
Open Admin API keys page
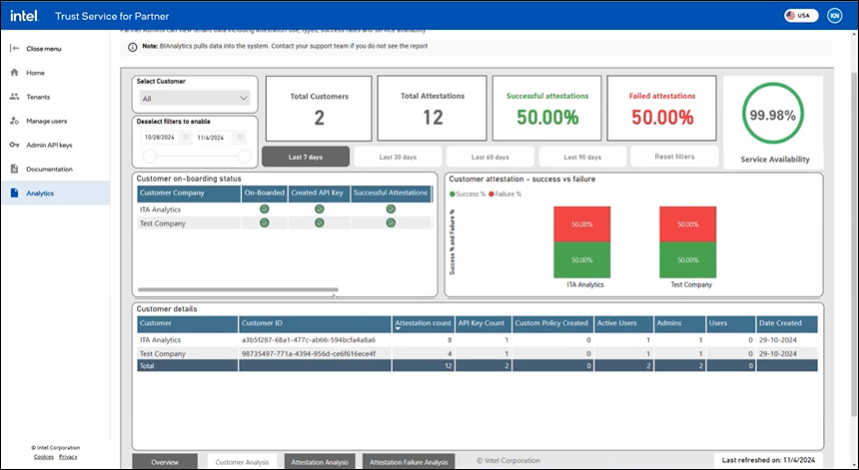tap(55, 145)
